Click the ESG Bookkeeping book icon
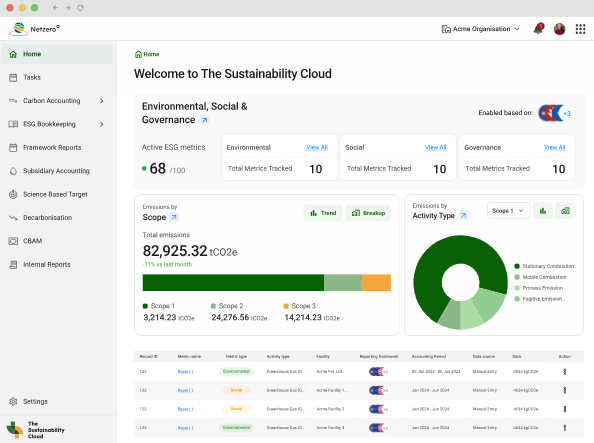 point(13,124)
